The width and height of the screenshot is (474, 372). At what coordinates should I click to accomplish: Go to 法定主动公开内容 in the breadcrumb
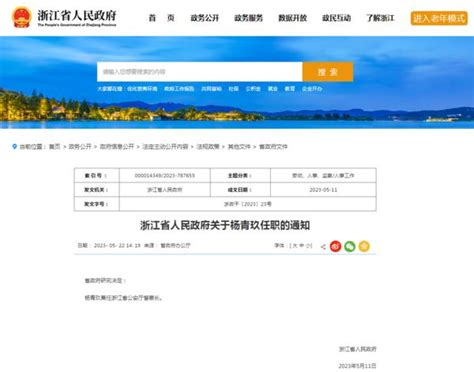click(x=165, y=147)
